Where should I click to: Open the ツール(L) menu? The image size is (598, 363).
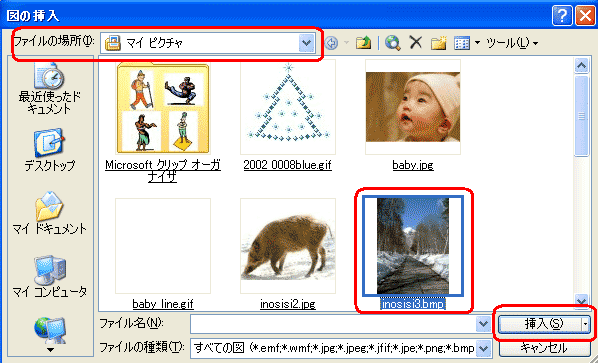point(512,43)
